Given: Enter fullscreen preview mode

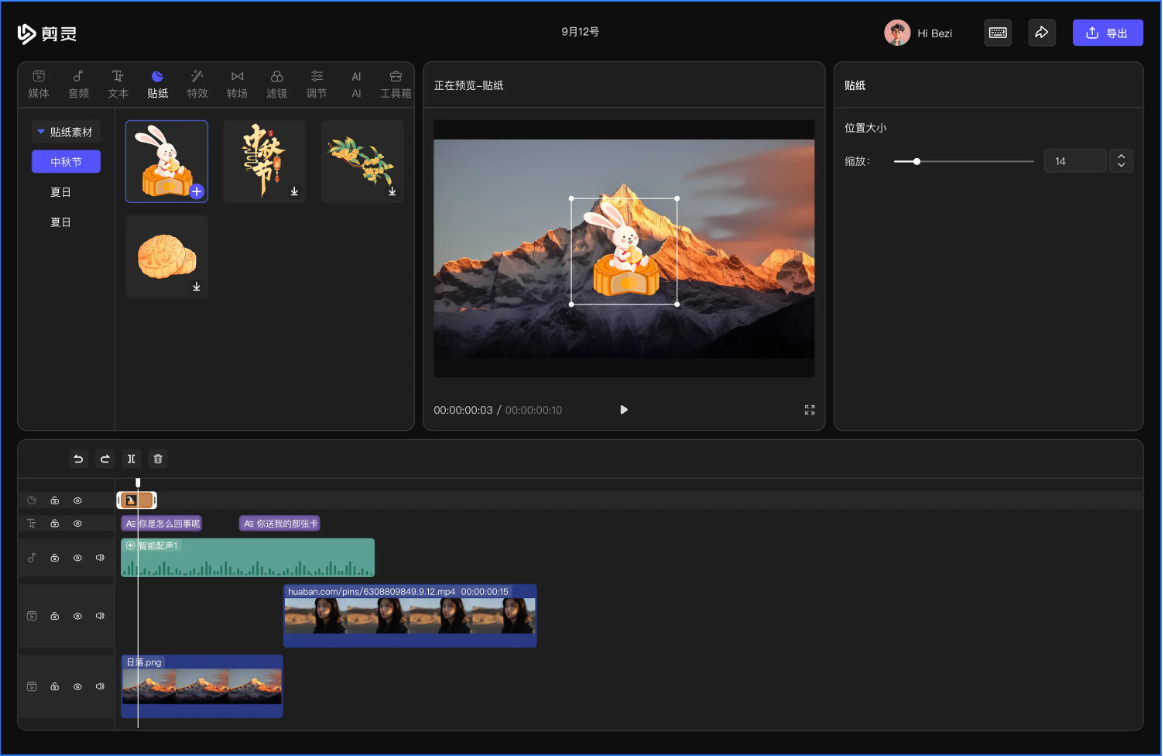Looking at the screenshot, I should pos(809,410).
